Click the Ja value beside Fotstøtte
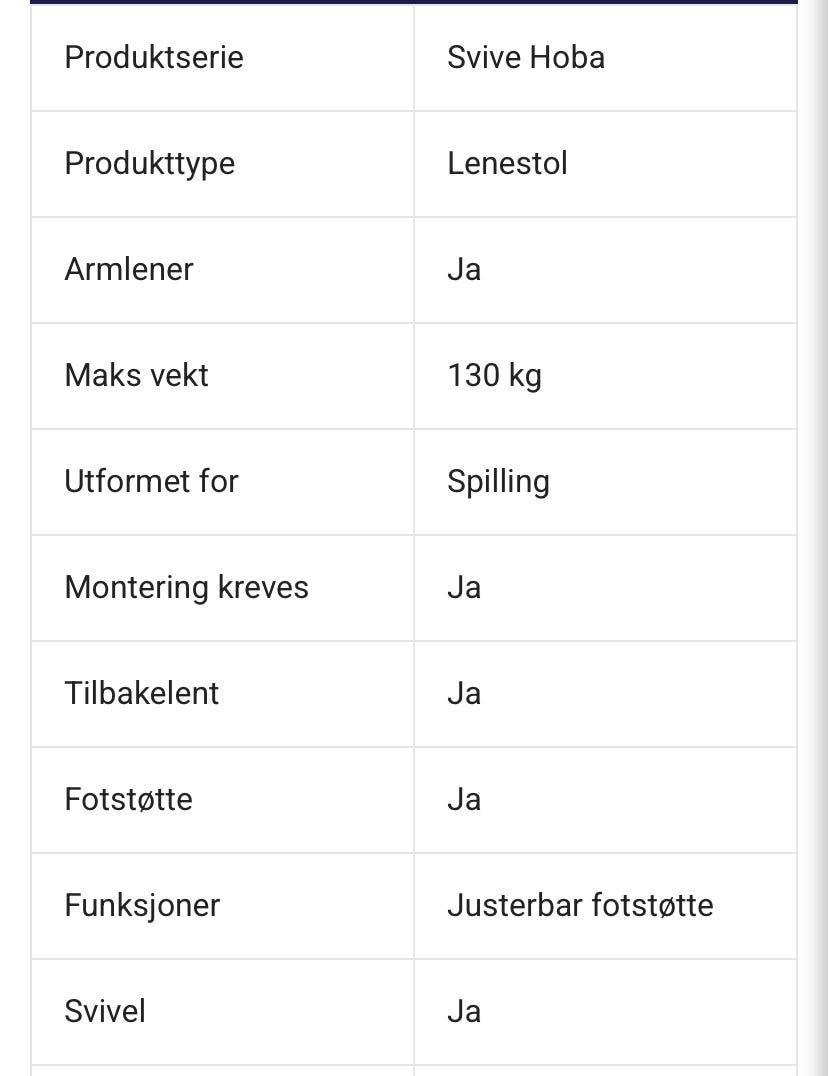This screenshot has width=828, height=1076. pos(464,799)
